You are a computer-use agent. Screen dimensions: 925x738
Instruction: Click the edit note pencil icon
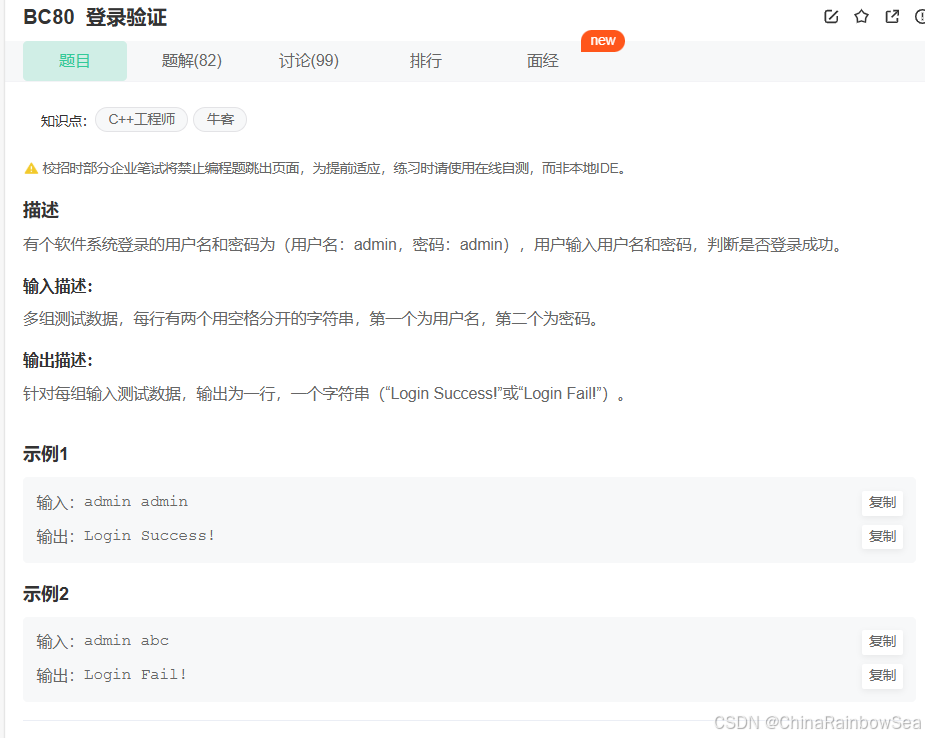831,17
